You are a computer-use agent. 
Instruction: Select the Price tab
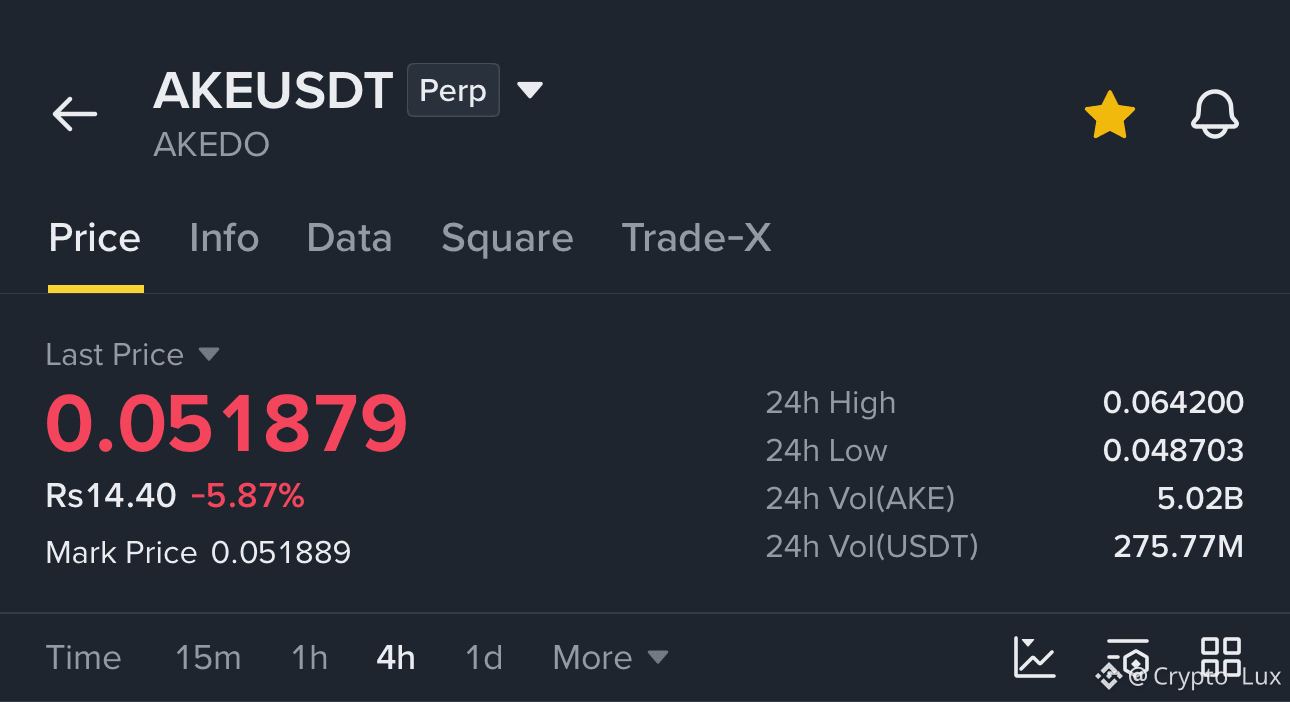95,238
